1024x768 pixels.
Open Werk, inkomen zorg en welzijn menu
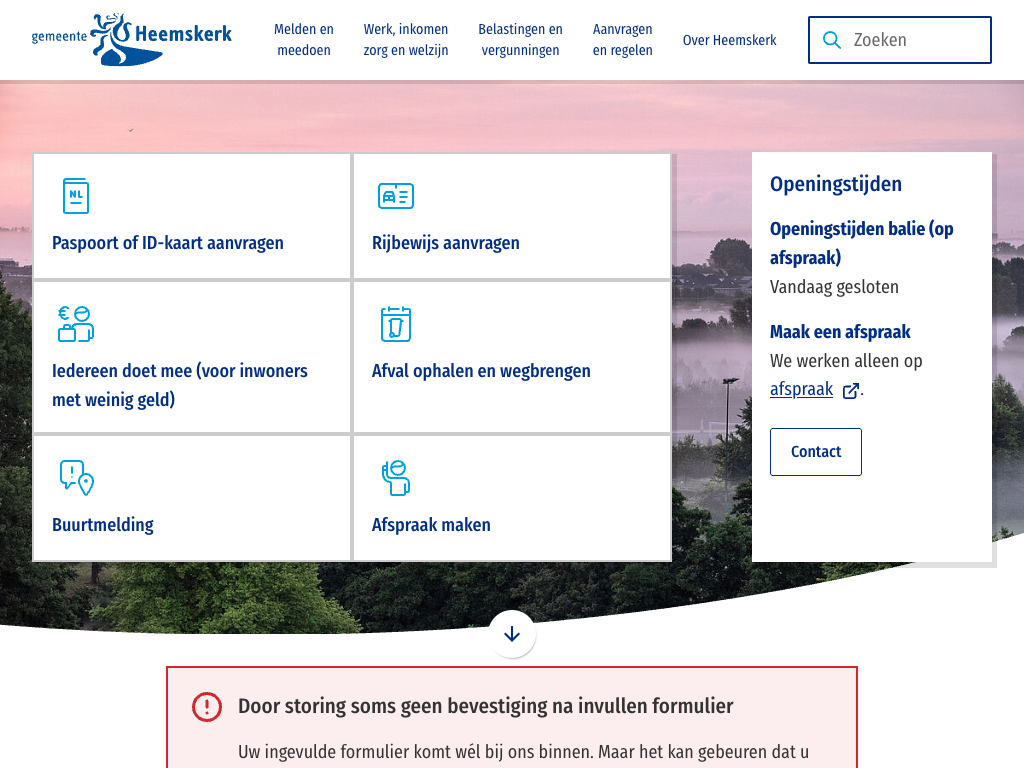tap(406, 40)
